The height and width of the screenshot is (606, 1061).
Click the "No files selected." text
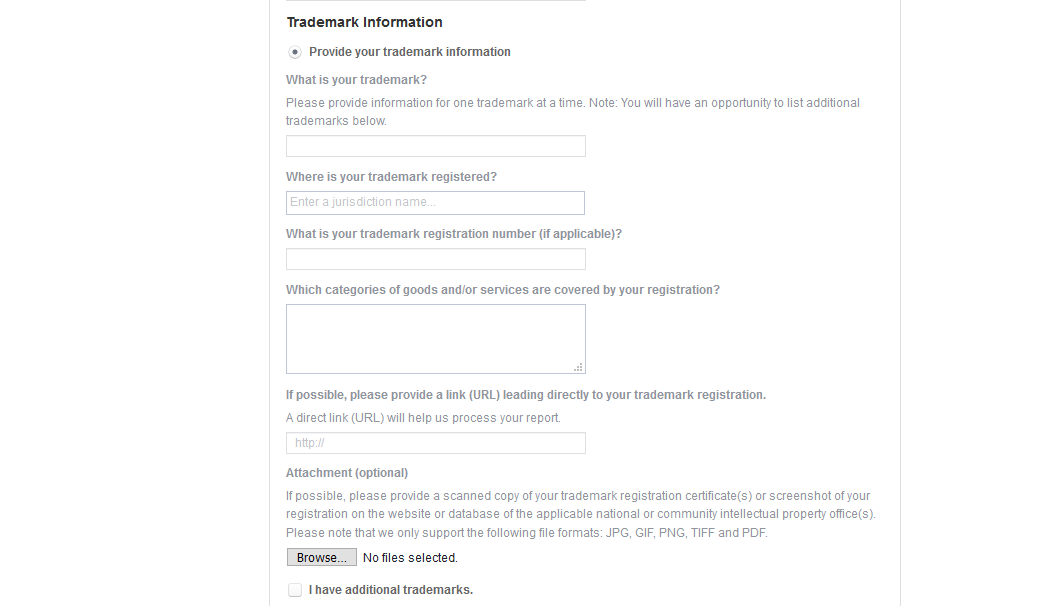click(410, 557)
